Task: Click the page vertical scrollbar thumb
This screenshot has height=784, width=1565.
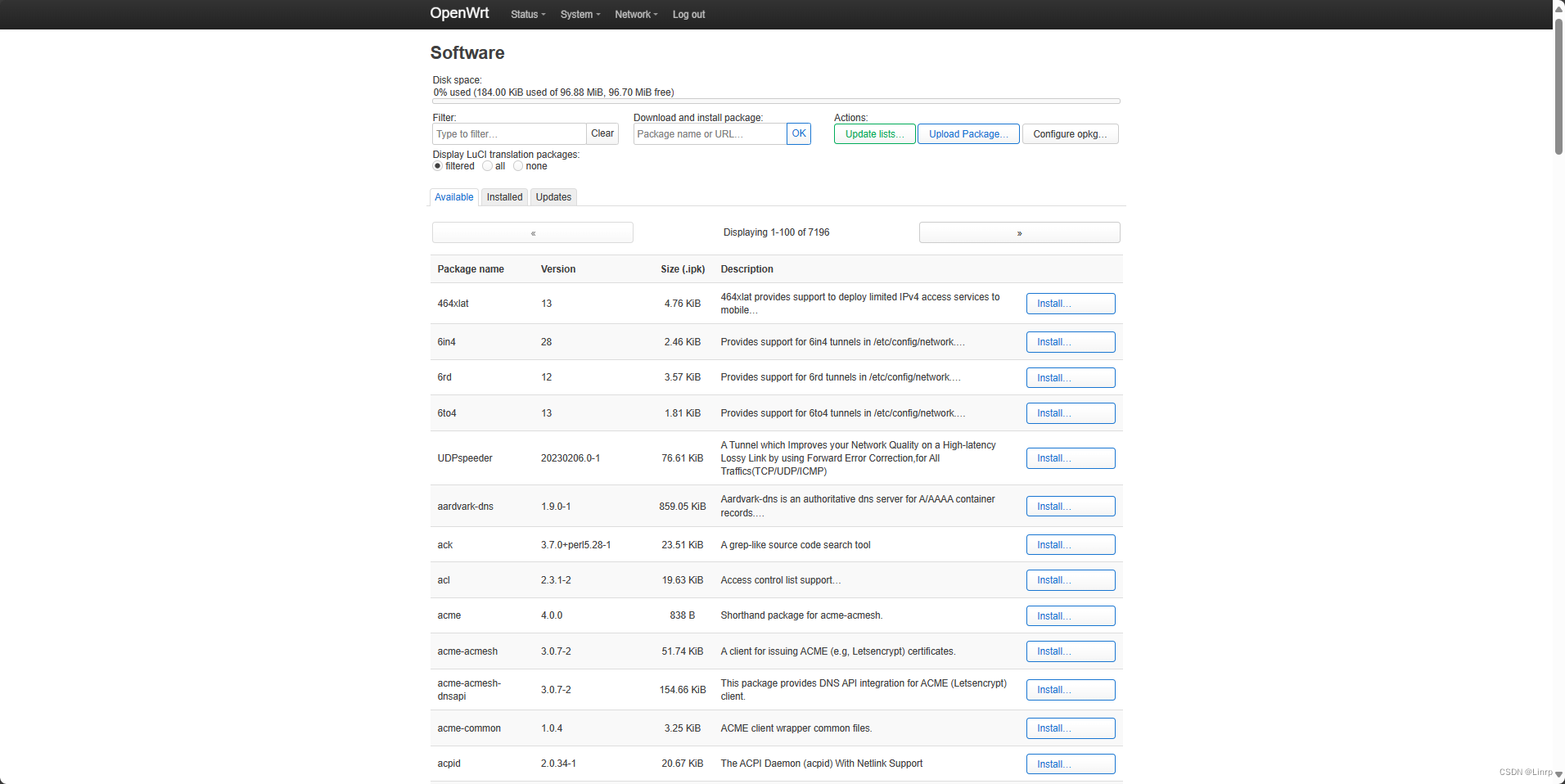Action: coord(1558,86)
